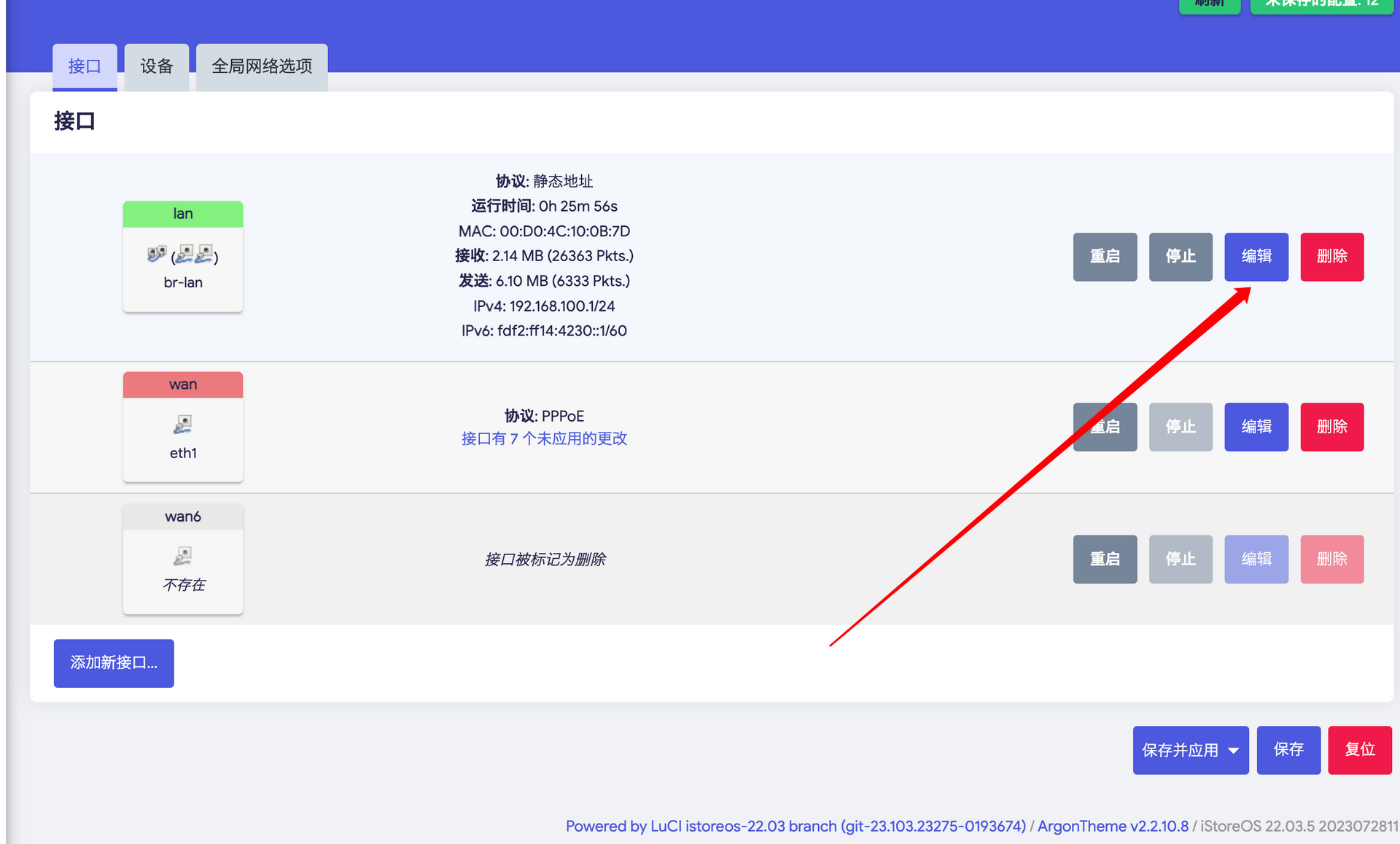Click 停止 in the wan6 row
This screenshot has width=1400, height=844.
[x=1181, y=559]
